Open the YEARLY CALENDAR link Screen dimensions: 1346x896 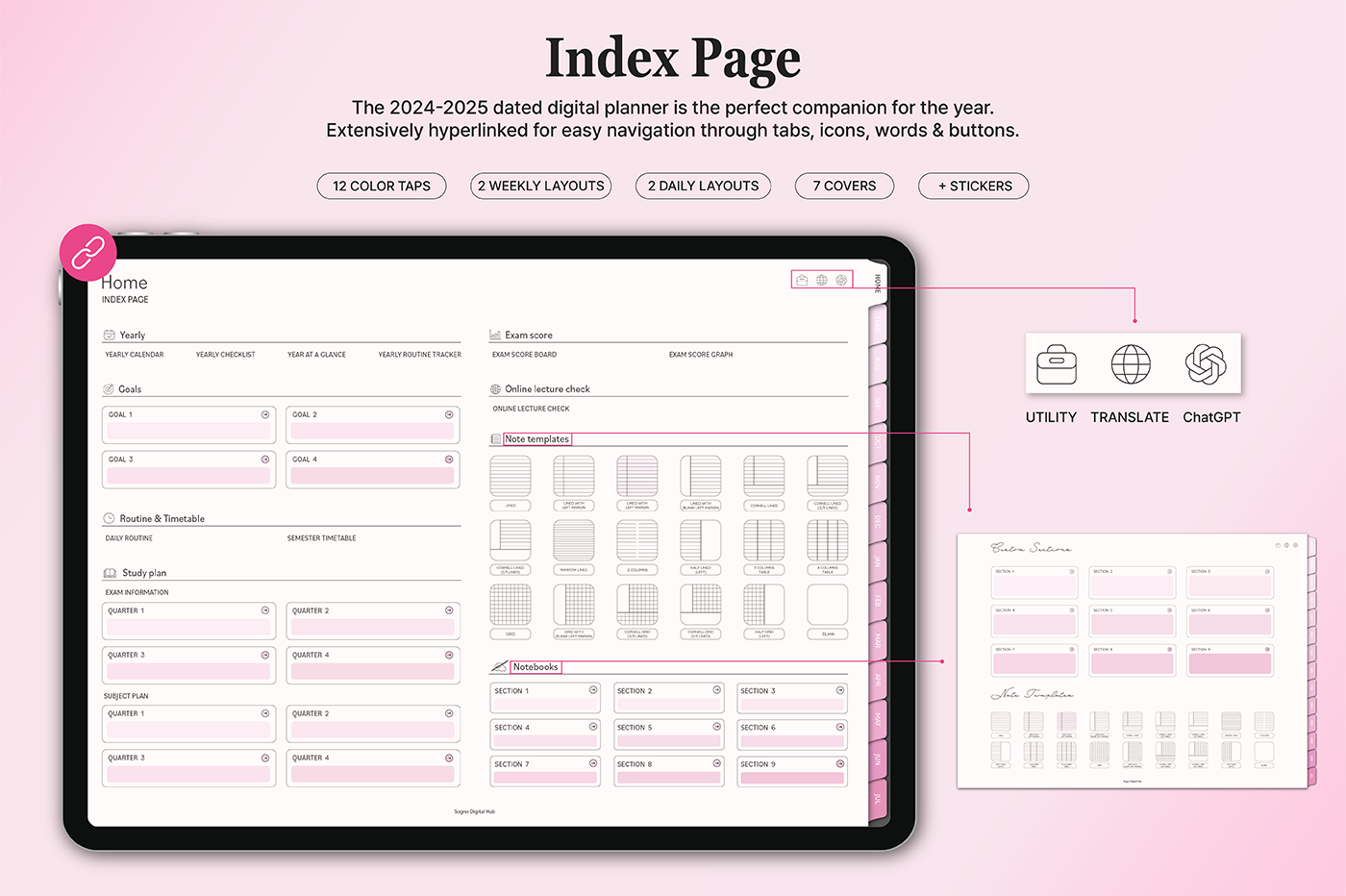click(135, 355)
